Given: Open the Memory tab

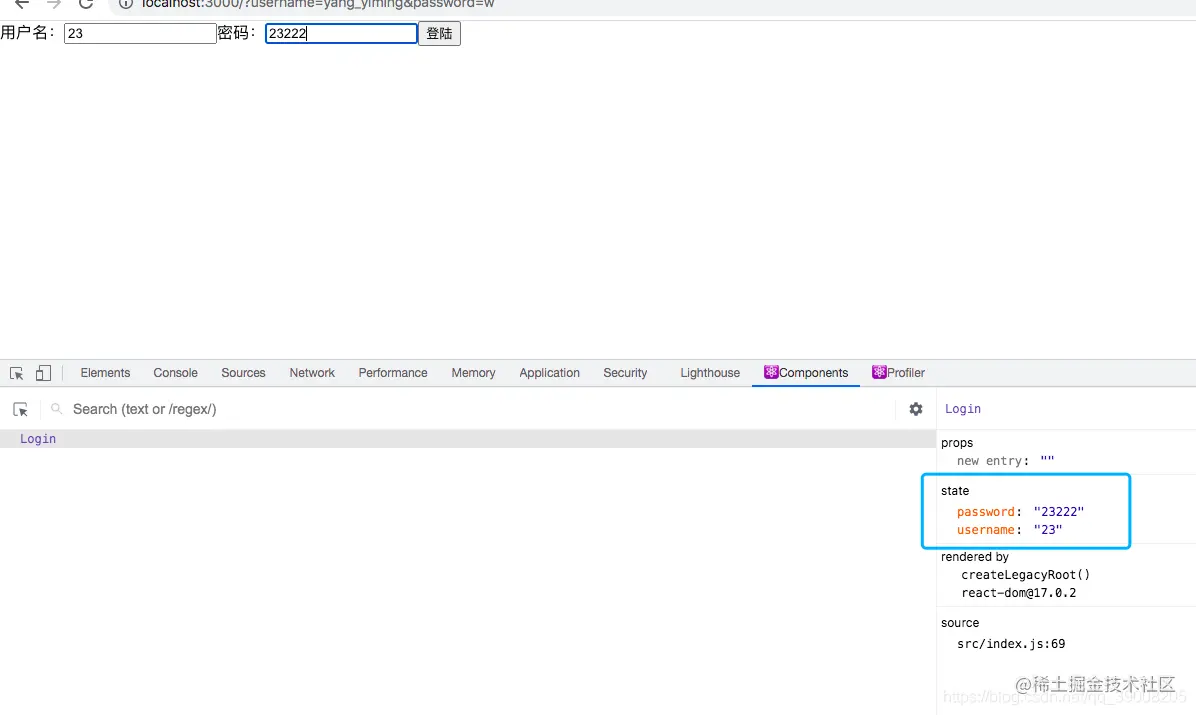Looking at the screenshot, I should 473,373.
